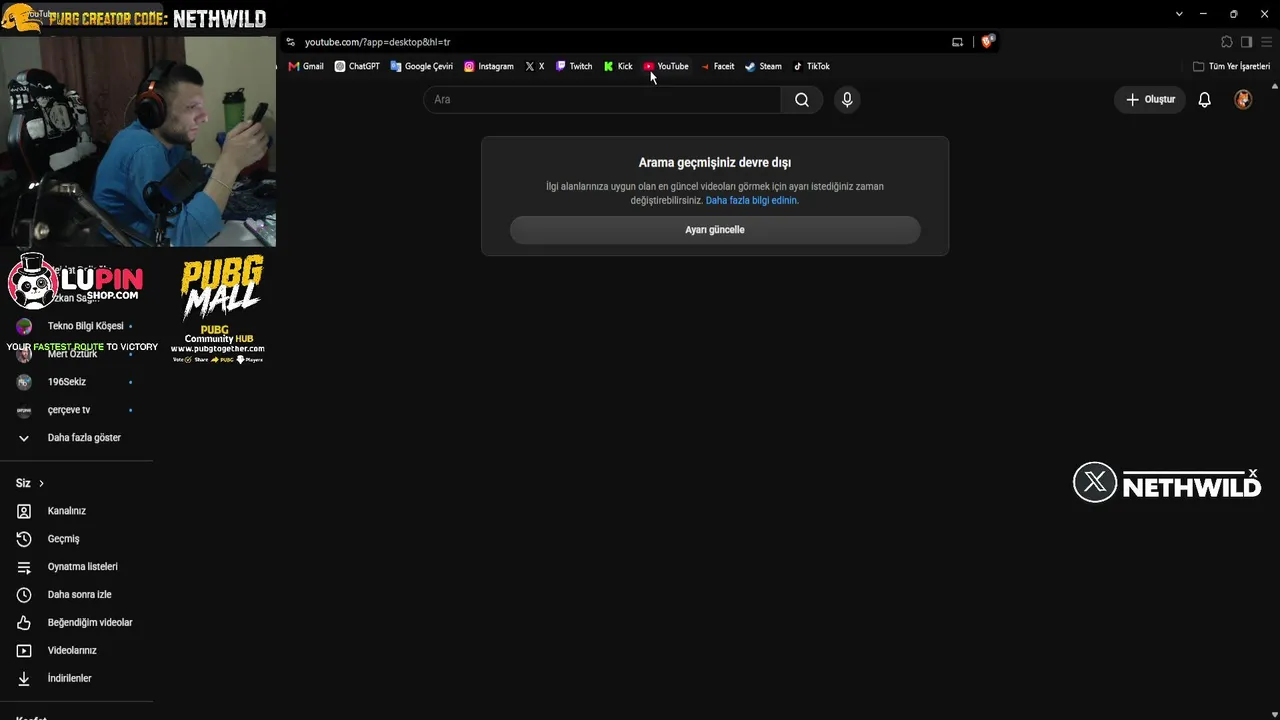Open the Siz section header

pyautogui.click(x=30, y=483)
